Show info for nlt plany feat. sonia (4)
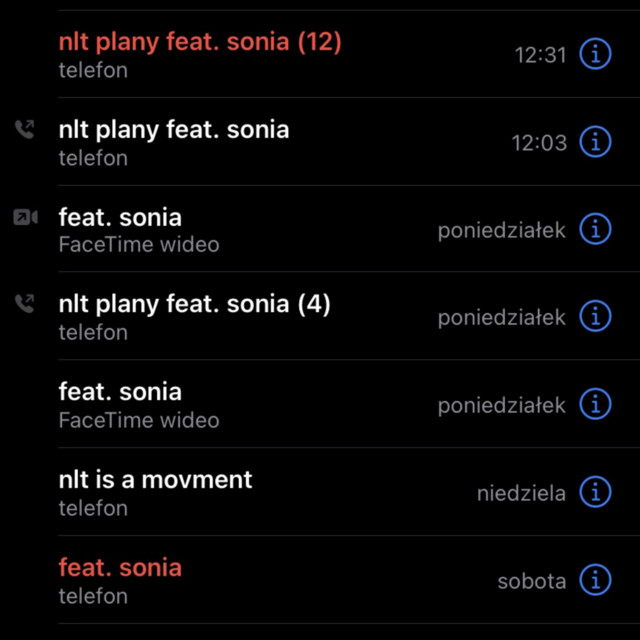This screenshot has height=640, width=640. click(595, 317)
